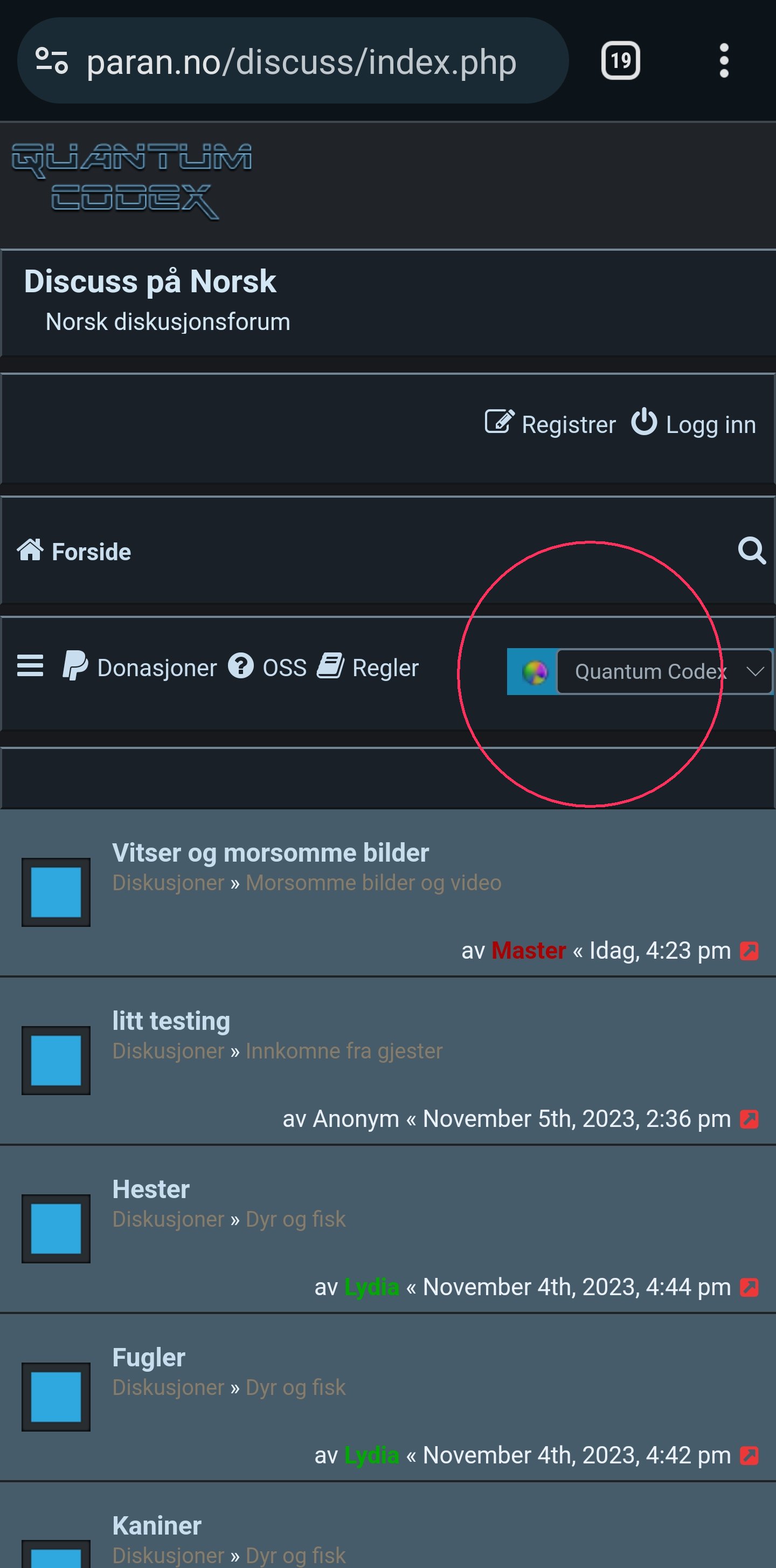Tap the address bar URL field
Viewport: 776px width, 1568px height.
301,61
